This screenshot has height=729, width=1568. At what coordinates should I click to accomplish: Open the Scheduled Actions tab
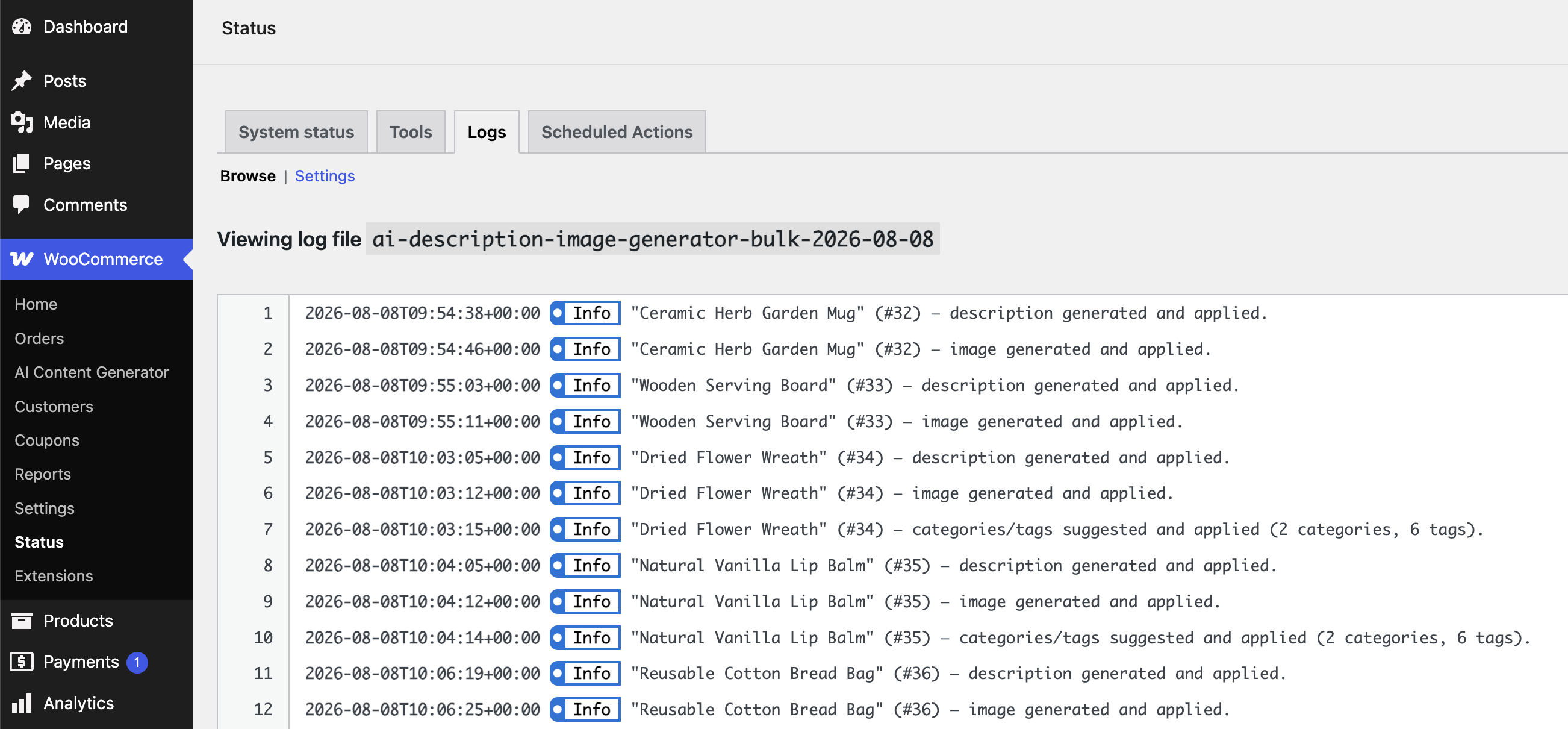coord(617,131)
